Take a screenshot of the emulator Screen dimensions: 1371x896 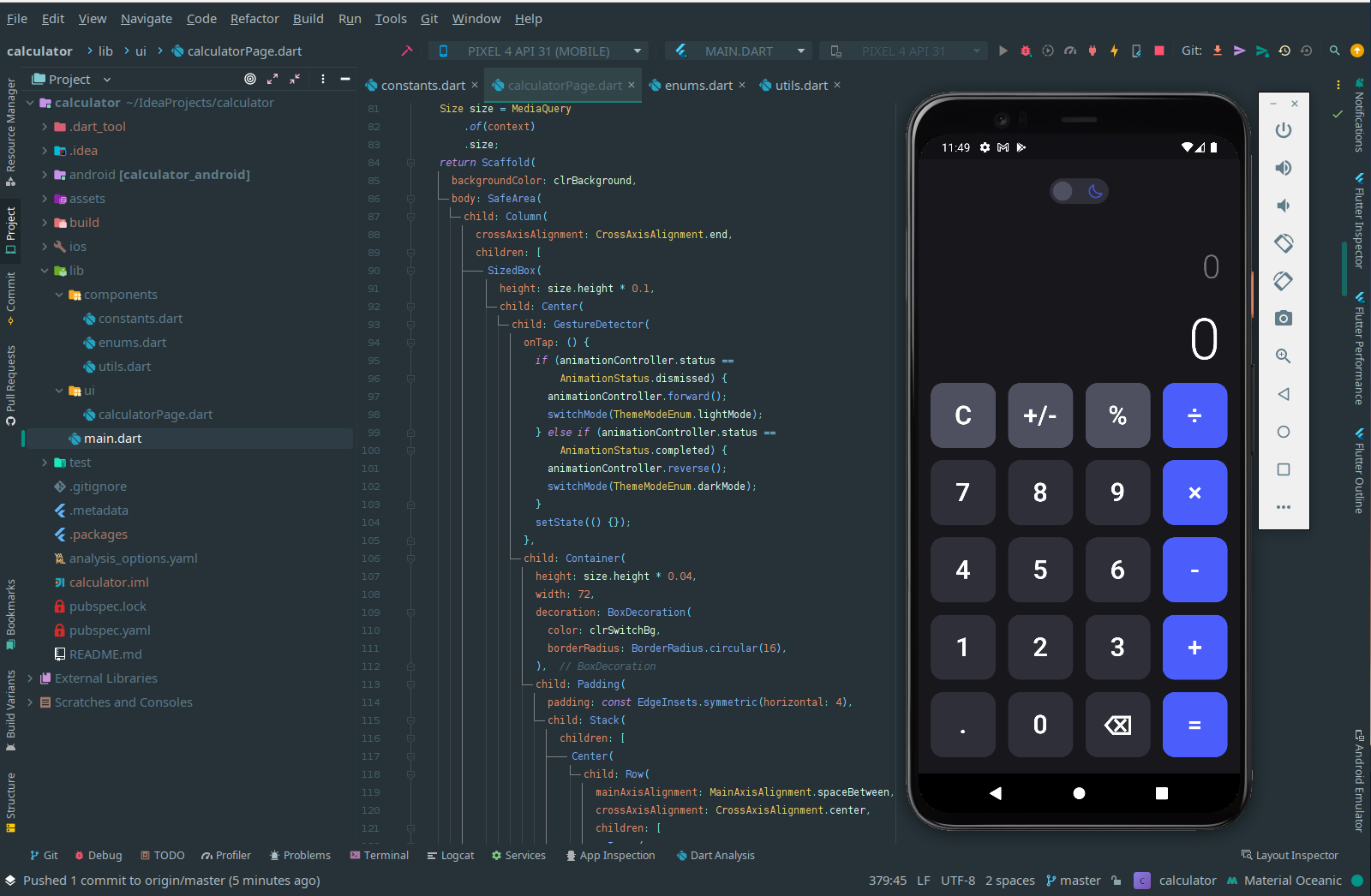1284,318
